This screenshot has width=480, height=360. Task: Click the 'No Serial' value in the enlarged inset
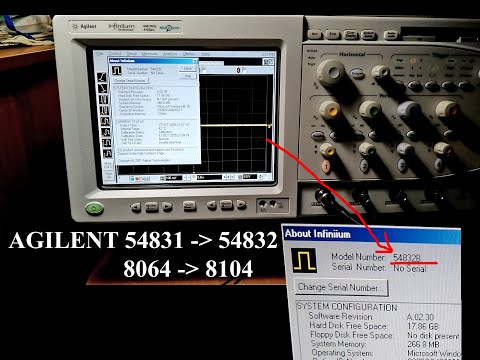tap(410, 268)
